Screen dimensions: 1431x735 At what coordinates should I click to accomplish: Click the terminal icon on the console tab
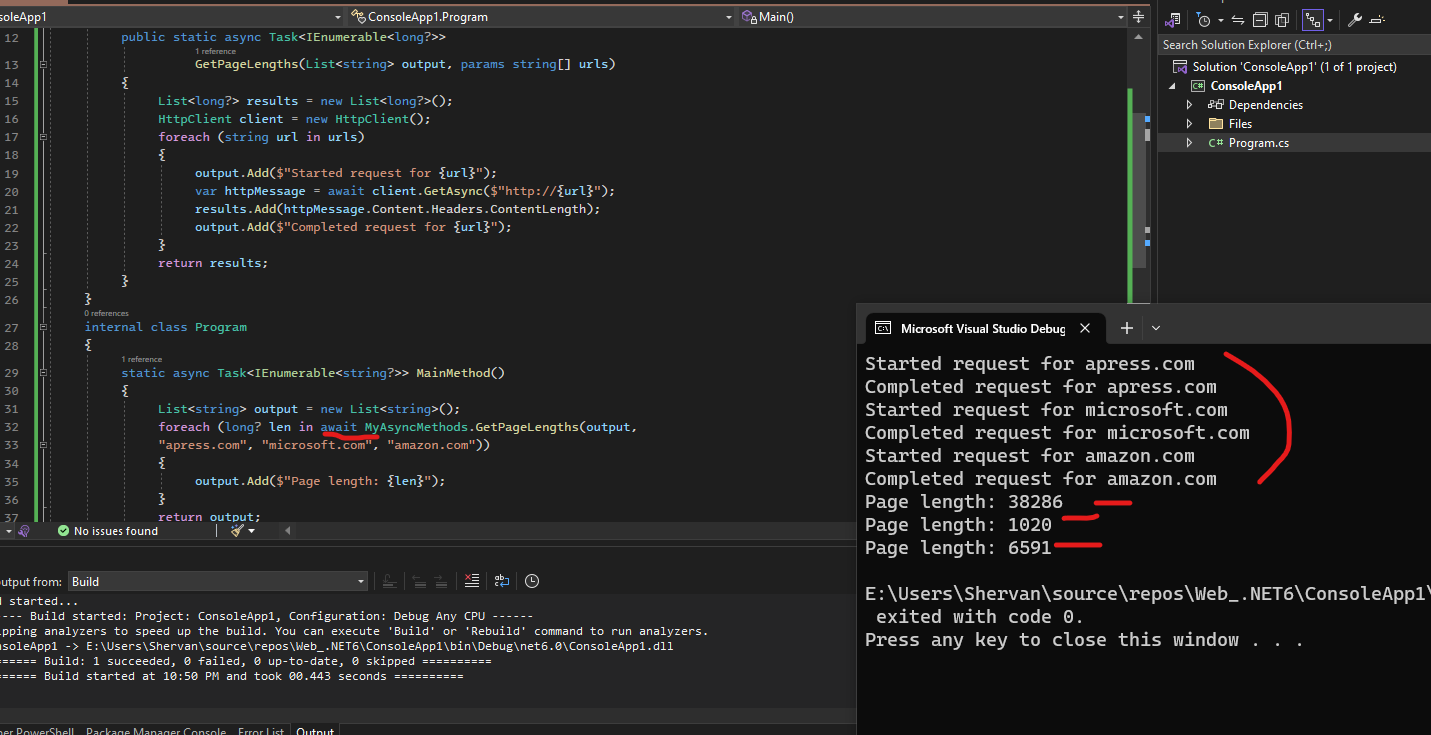(883, 328)
